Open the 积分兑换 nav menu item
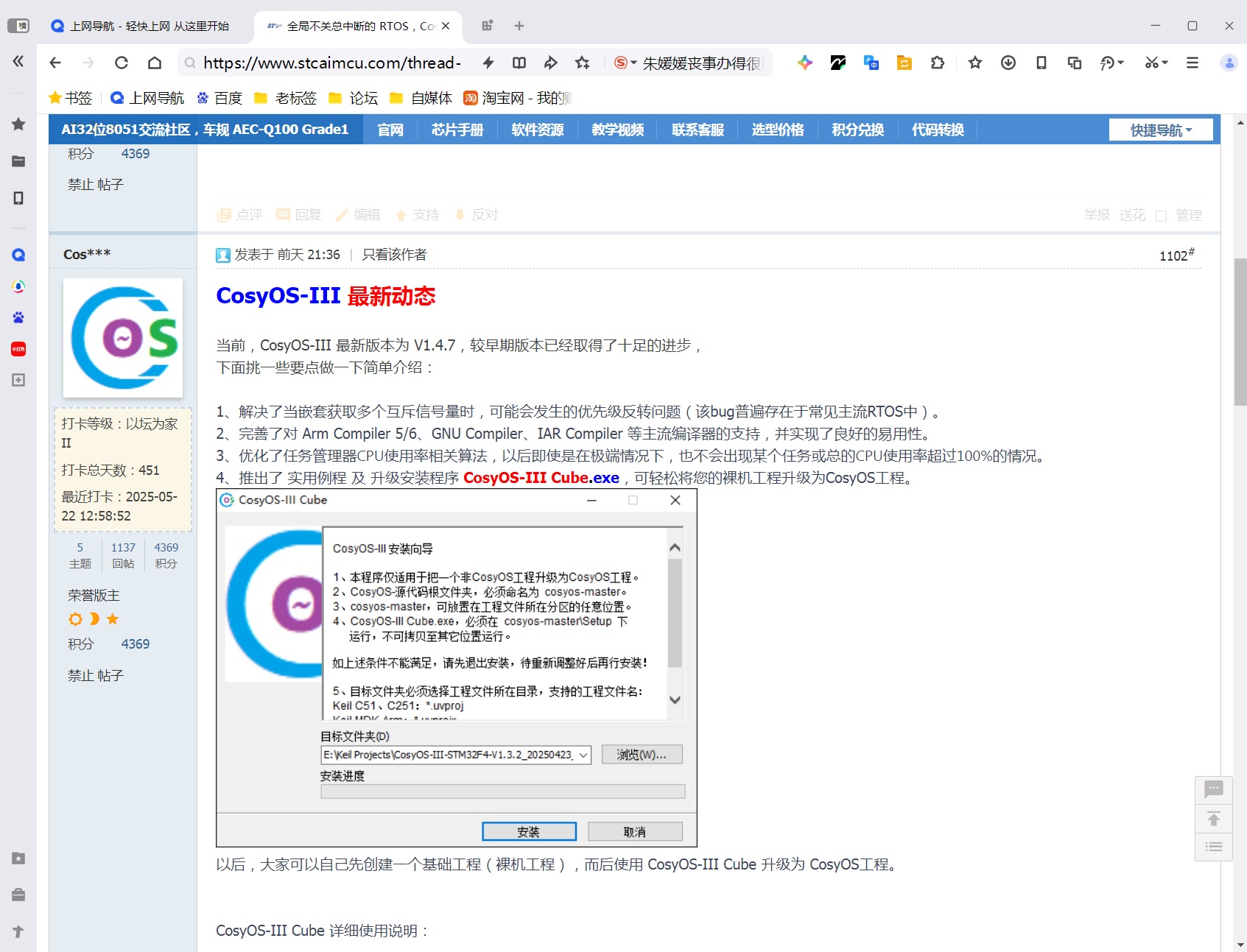The width and height of the screenshot is (1247, 952). [858, 130]
